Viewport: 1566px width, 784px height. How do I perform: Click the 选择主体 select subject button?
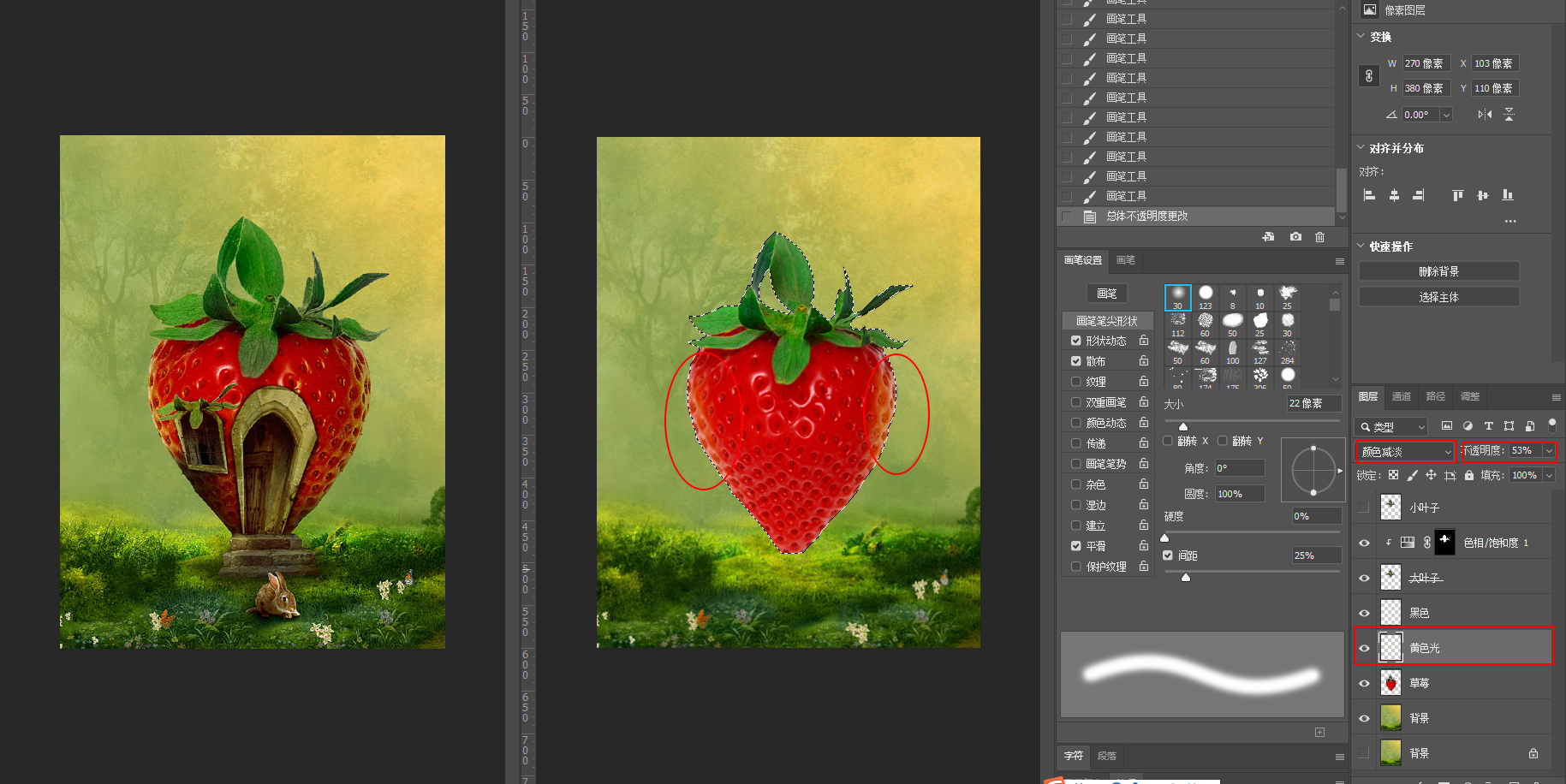click(1438, 297)
